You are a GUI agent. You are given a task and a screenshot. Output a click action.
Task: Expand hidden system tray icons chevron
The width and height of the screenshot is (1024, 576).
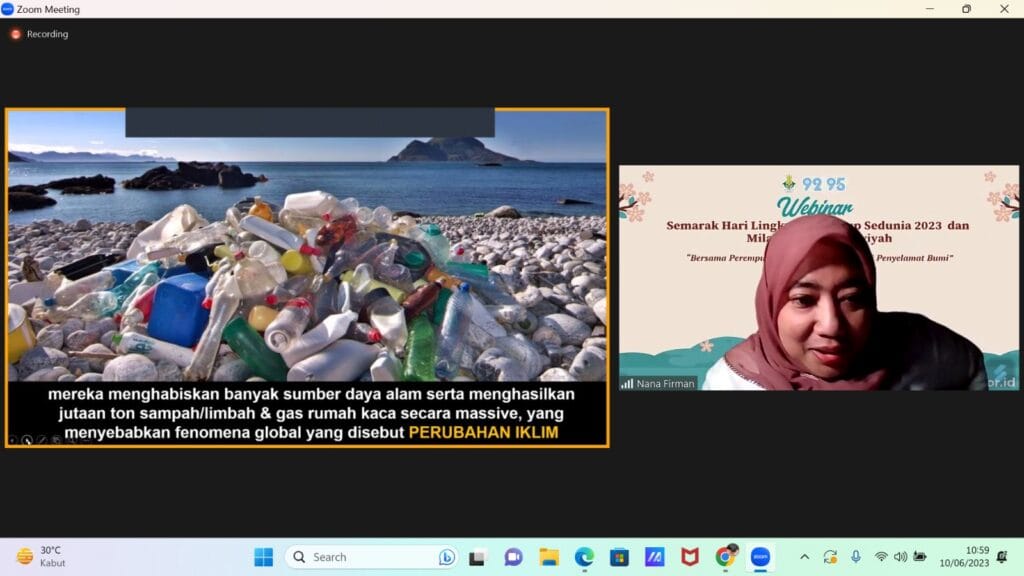pyautogui.click(x=804, y=557)
